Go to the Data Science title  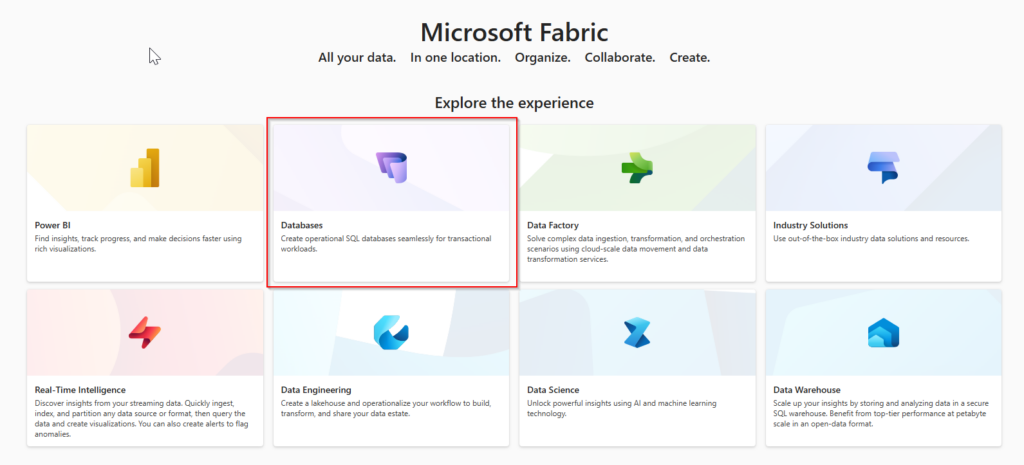[553, 390]
